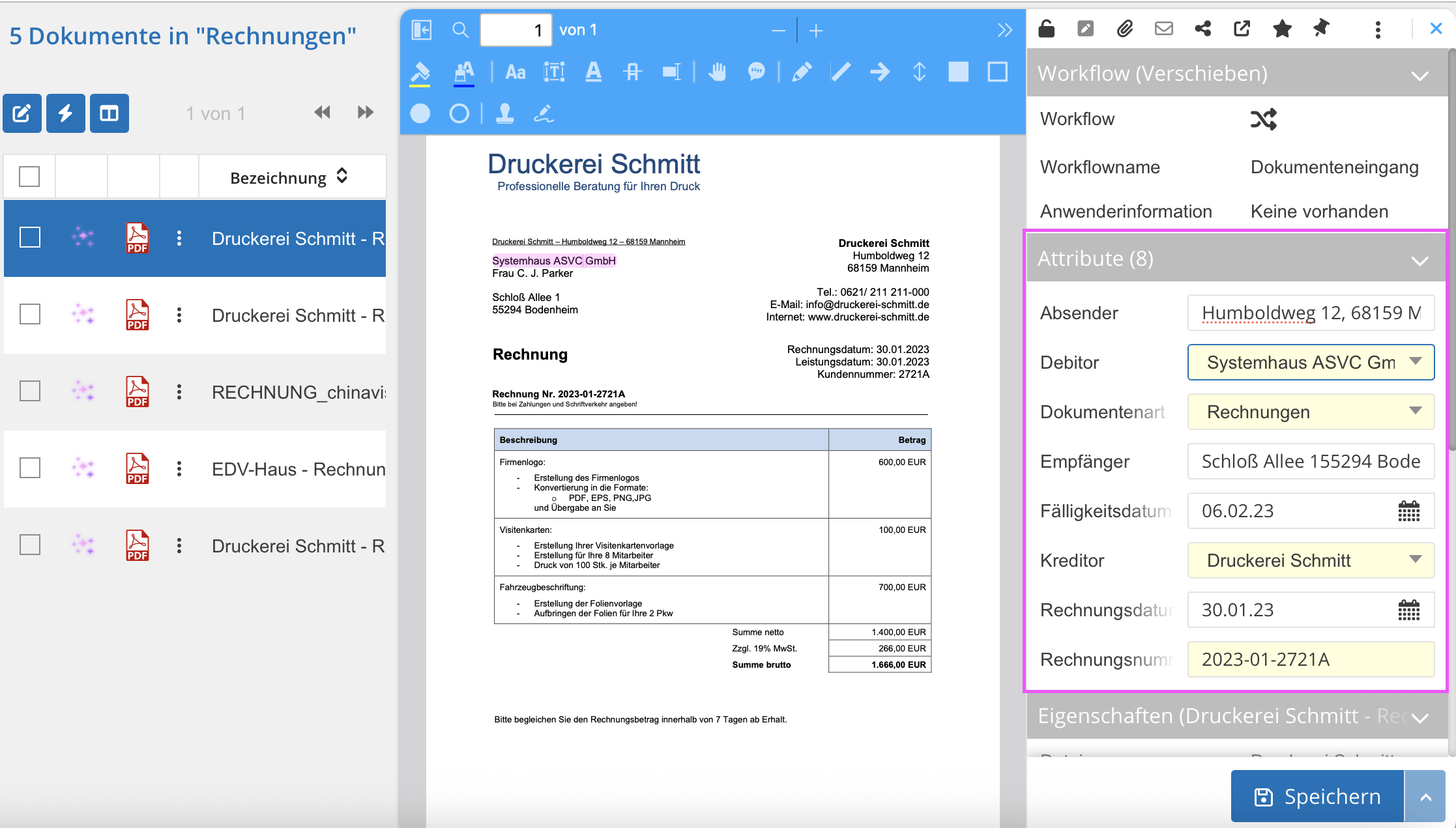Select the text box tool
This screenshot has height=828, width=1456.
click(554, 72)
